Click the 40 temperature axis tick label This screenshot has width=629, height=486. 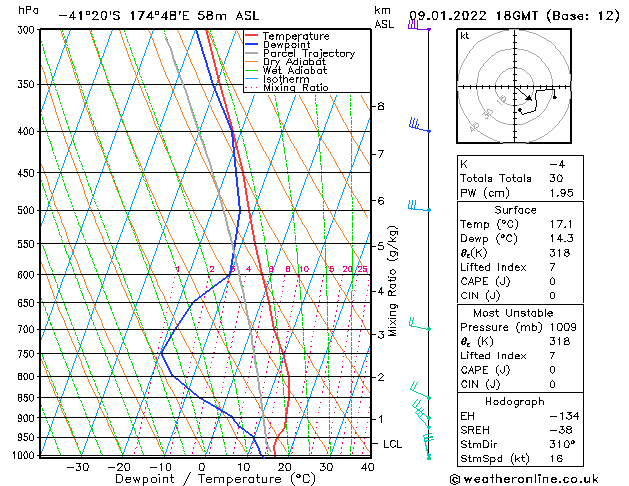367,467
